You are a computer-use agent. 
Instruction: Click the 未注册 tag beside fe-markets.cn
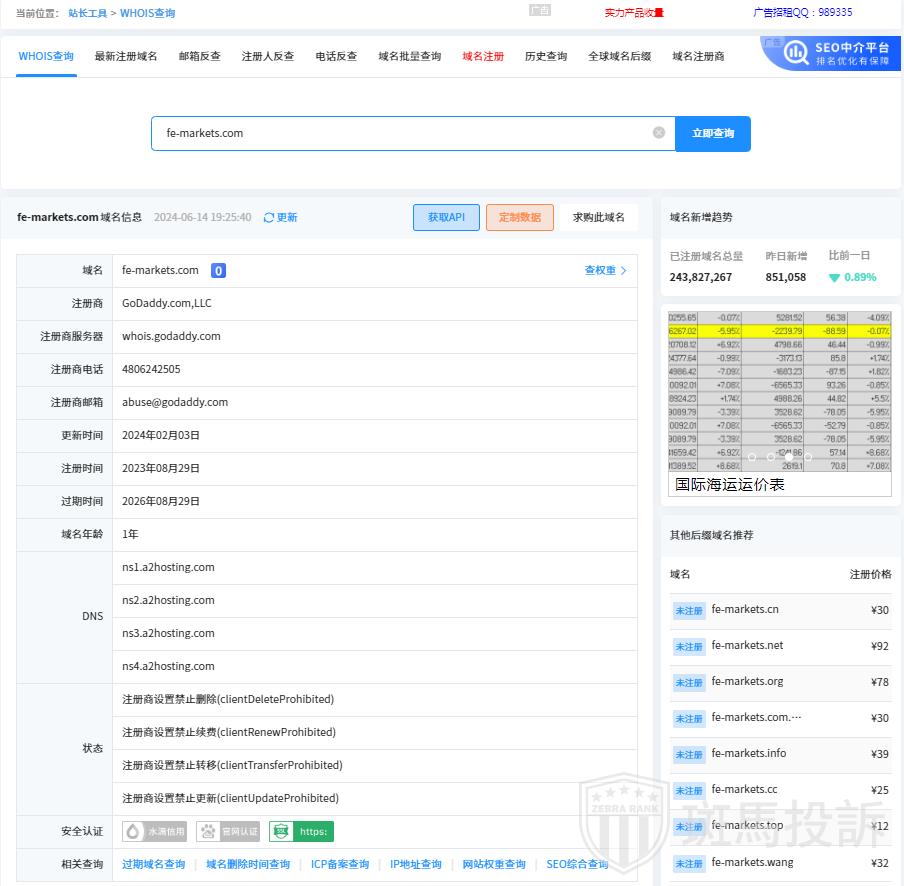689,611
